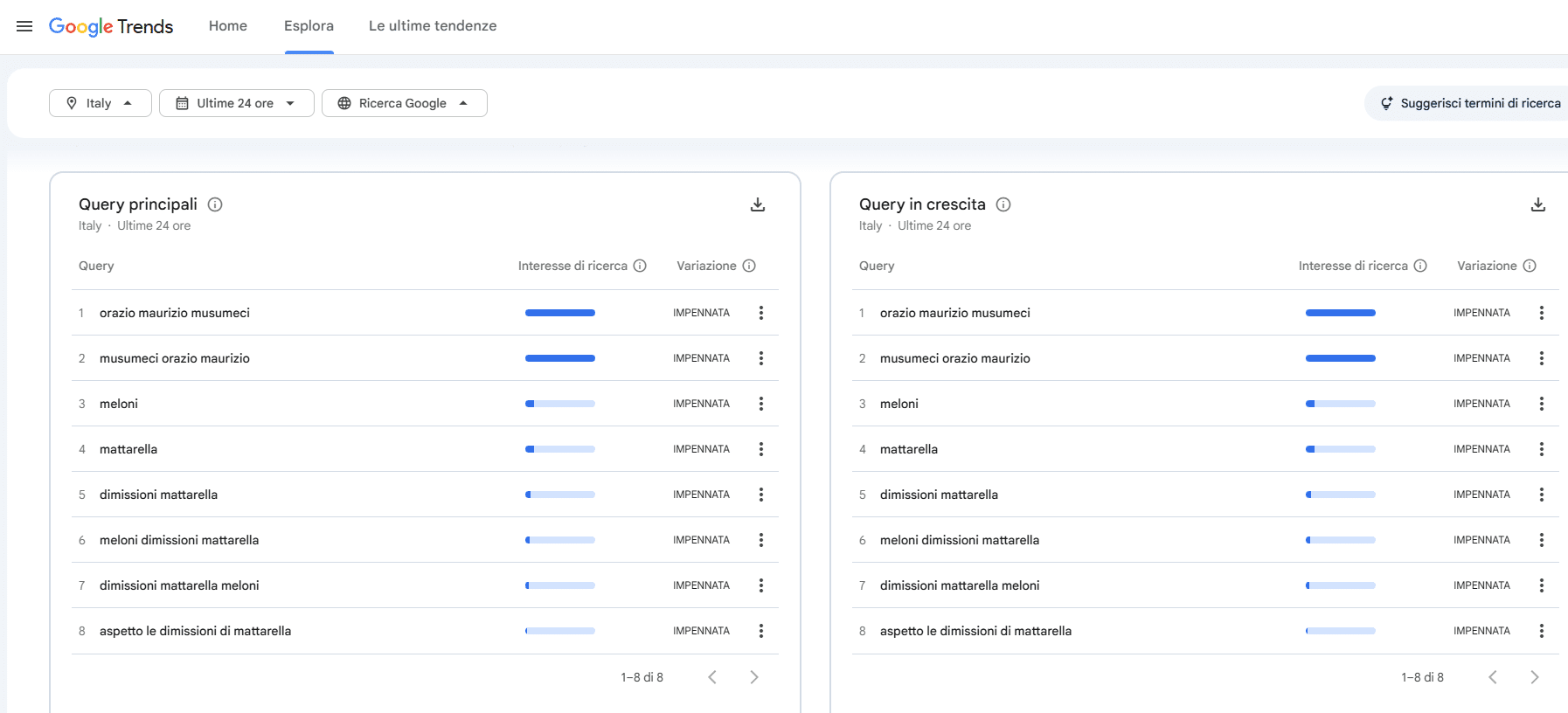Click info icon beside Query principali title

[x=215, y=204]
